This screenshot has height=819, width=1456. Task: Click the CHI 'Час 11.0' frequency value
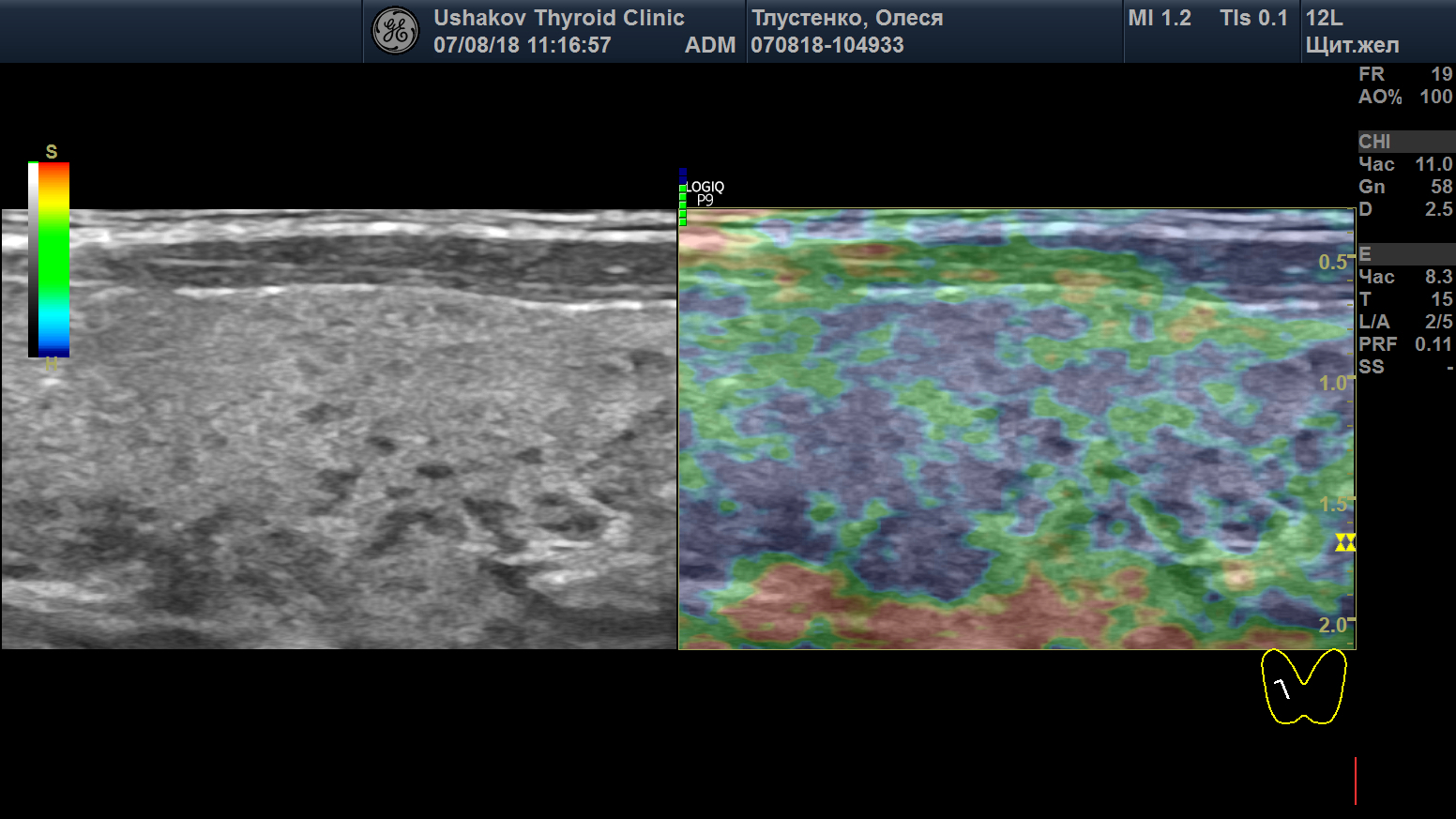pos(1405,164)
